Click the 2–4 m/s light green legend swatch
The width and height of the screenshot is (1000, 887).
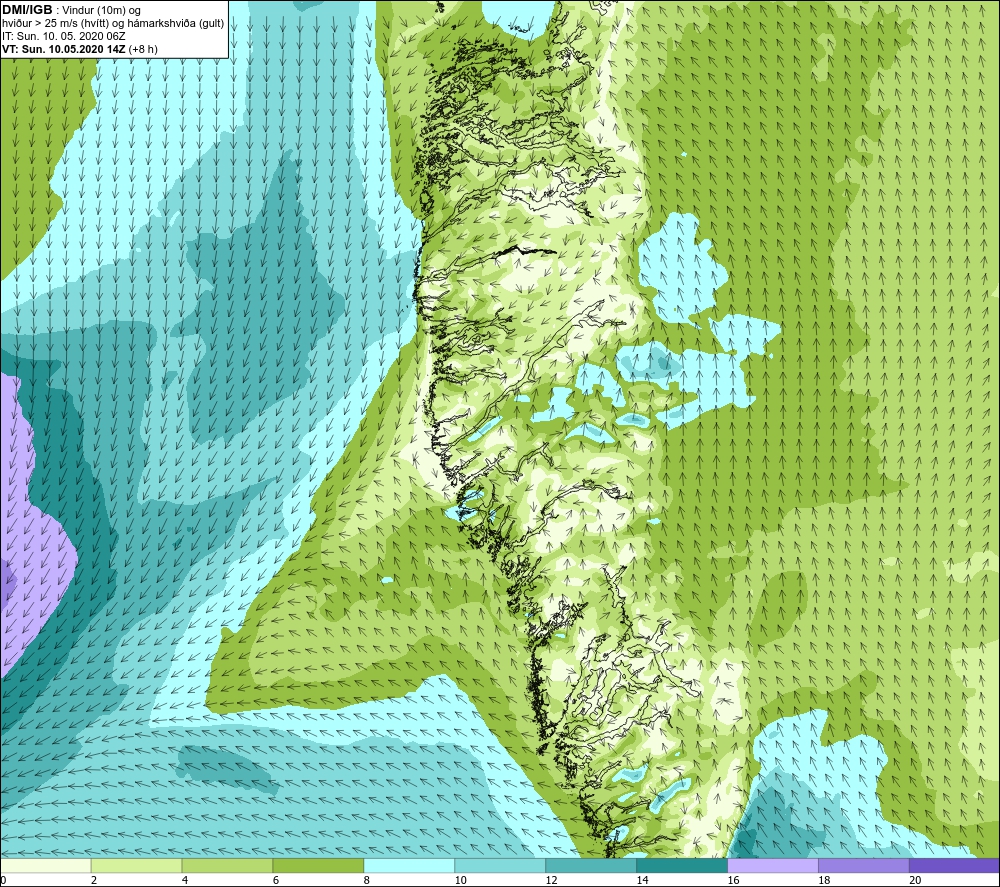[136, 865]
